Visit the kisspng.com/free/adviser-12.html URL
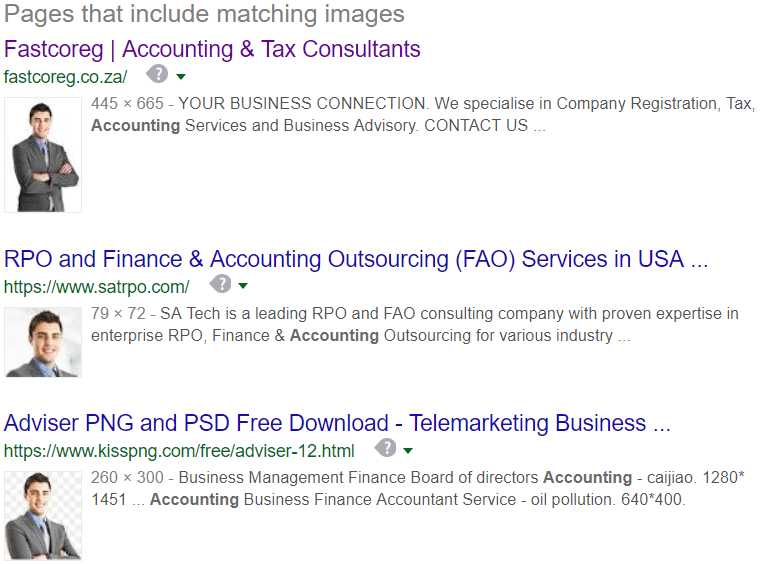The image size is (762, 564). (179, 451)
